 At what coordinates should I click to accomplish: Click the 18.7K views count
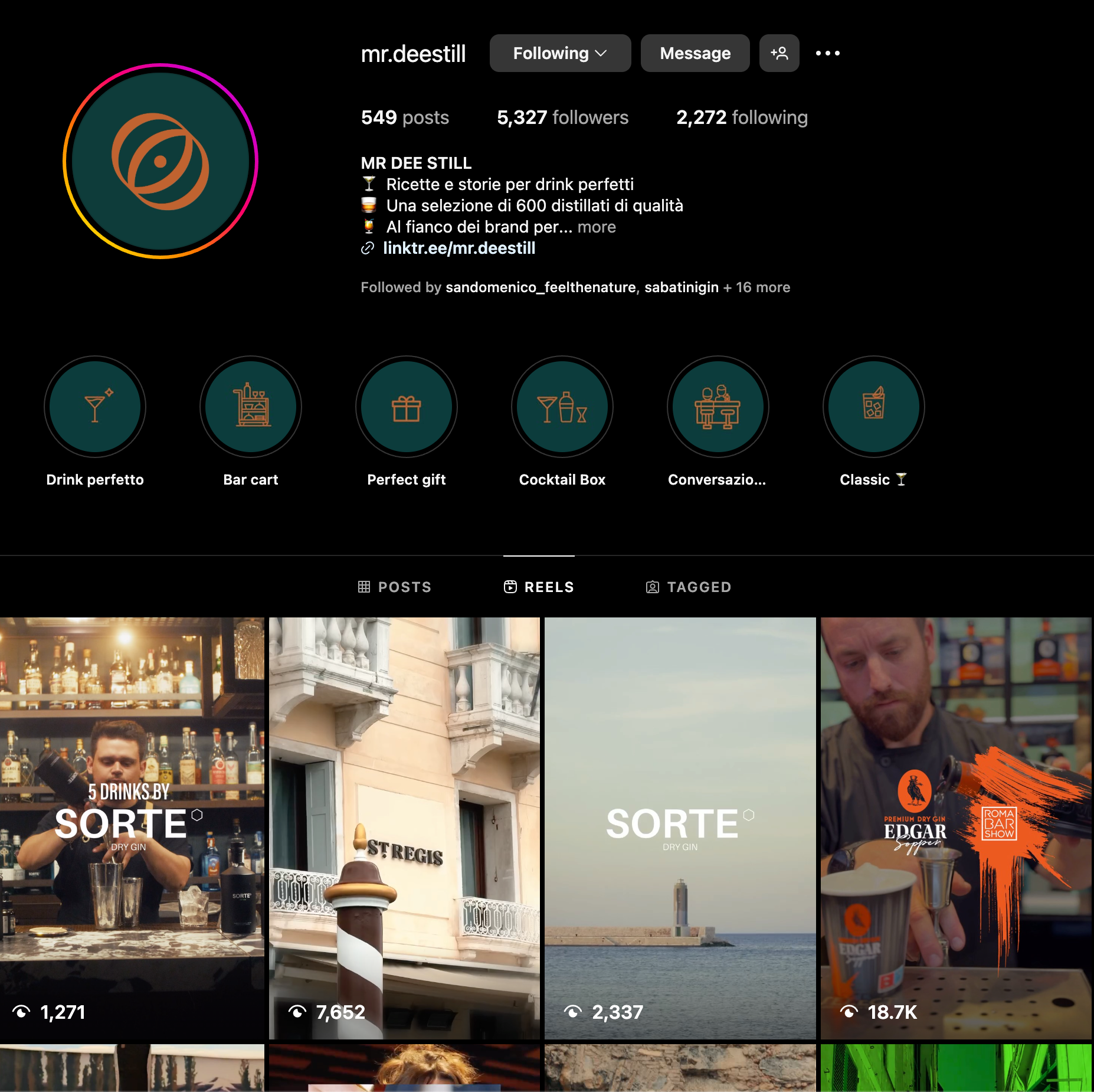tap(892, 1012)
